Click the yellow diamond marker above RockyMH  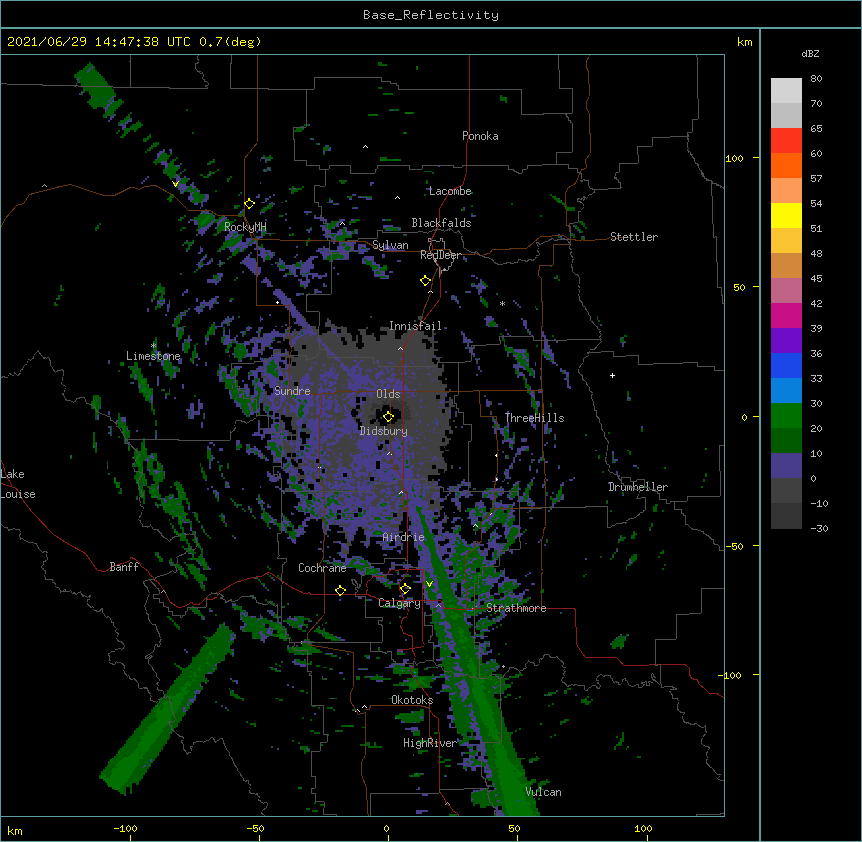[x=249, y=204]
